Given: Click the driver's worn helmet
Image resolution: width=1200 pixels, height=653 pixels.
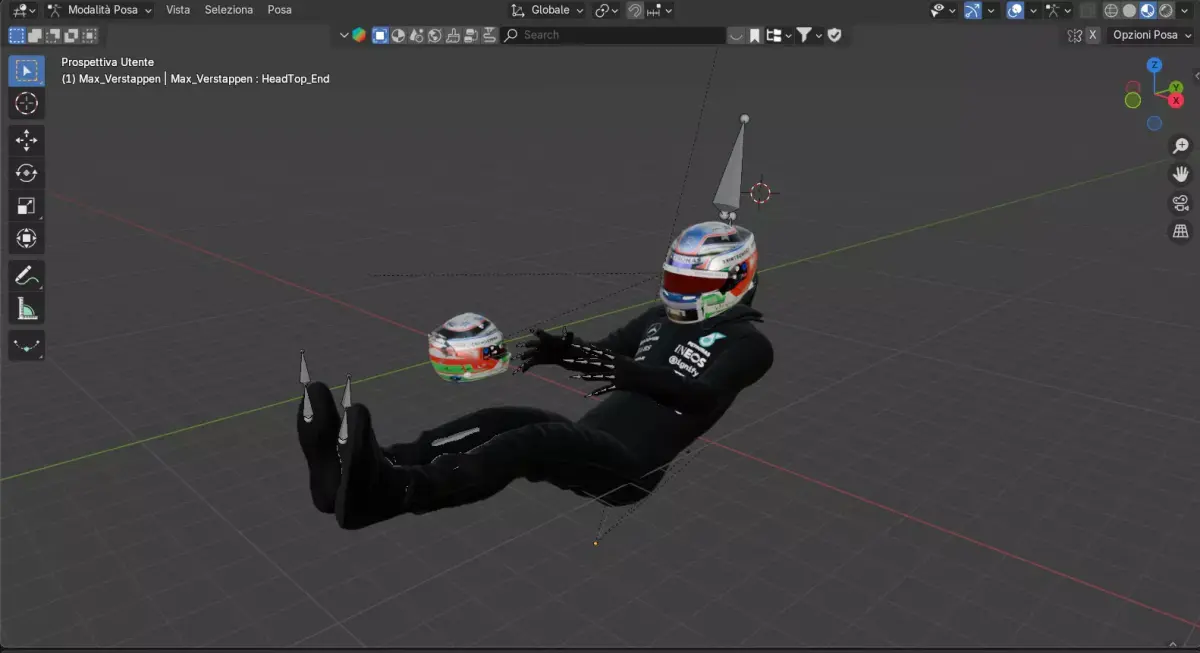Looking at the screenshot, I should (707, 272).
